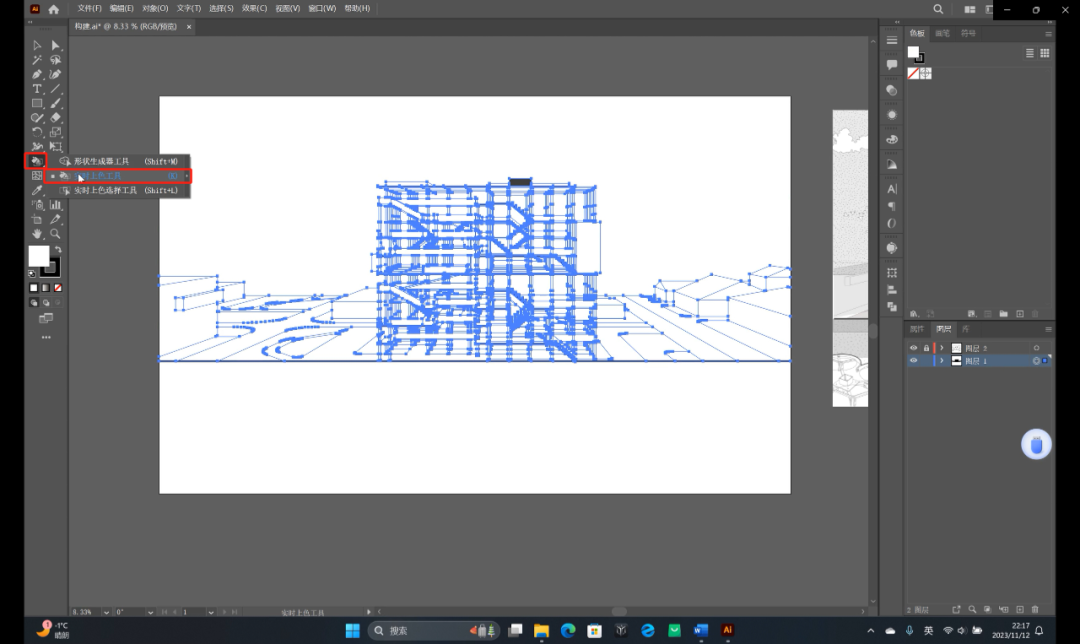Viewport: 1080px width, 644px height.
Task: Open the Character panel icon (A)
Action: [892, 189]
